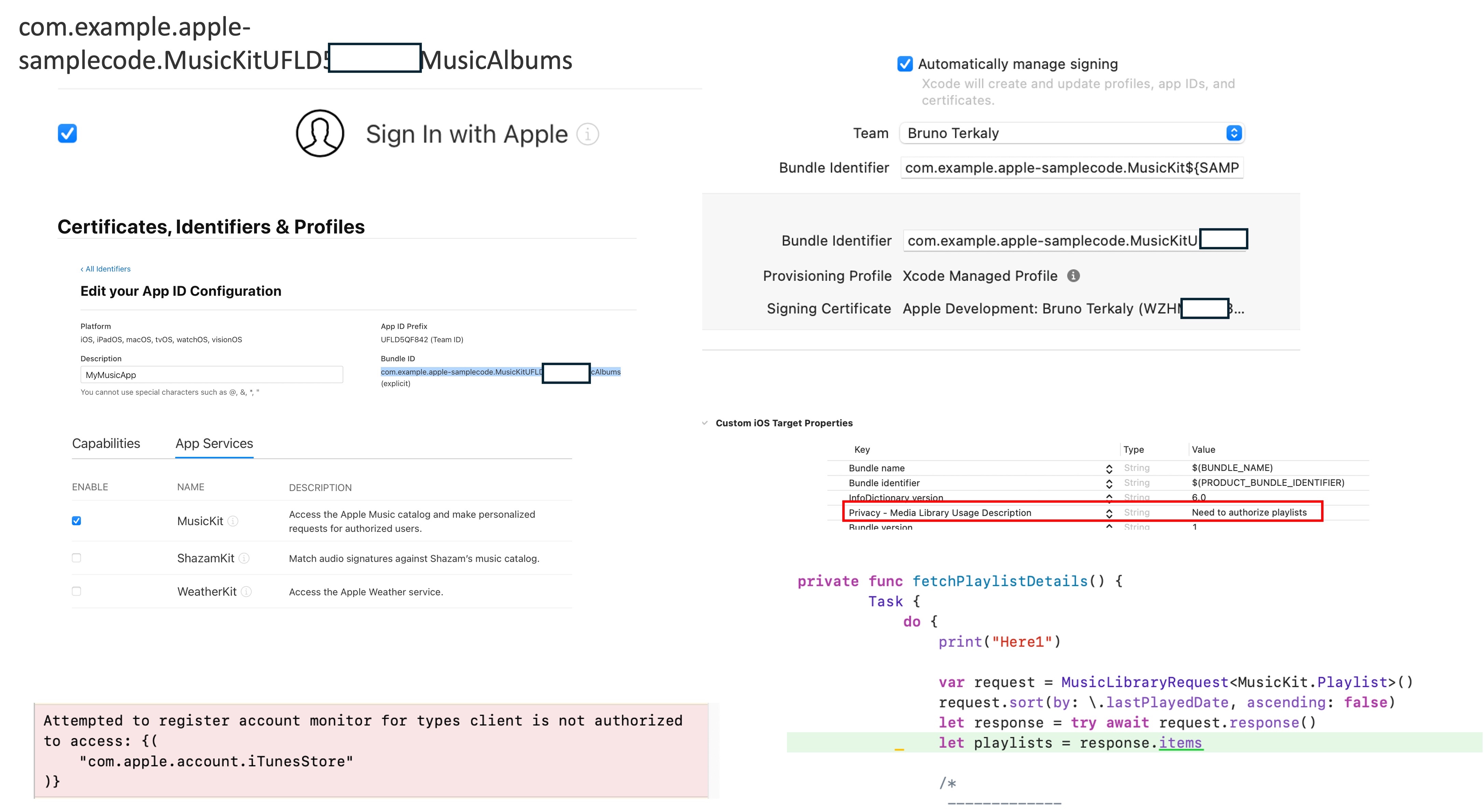Image resolution: width=1484 pixels, height=812 pixels.
Task: Collapse the Custom iOS Target Properties section
Action: coord(705,423)
